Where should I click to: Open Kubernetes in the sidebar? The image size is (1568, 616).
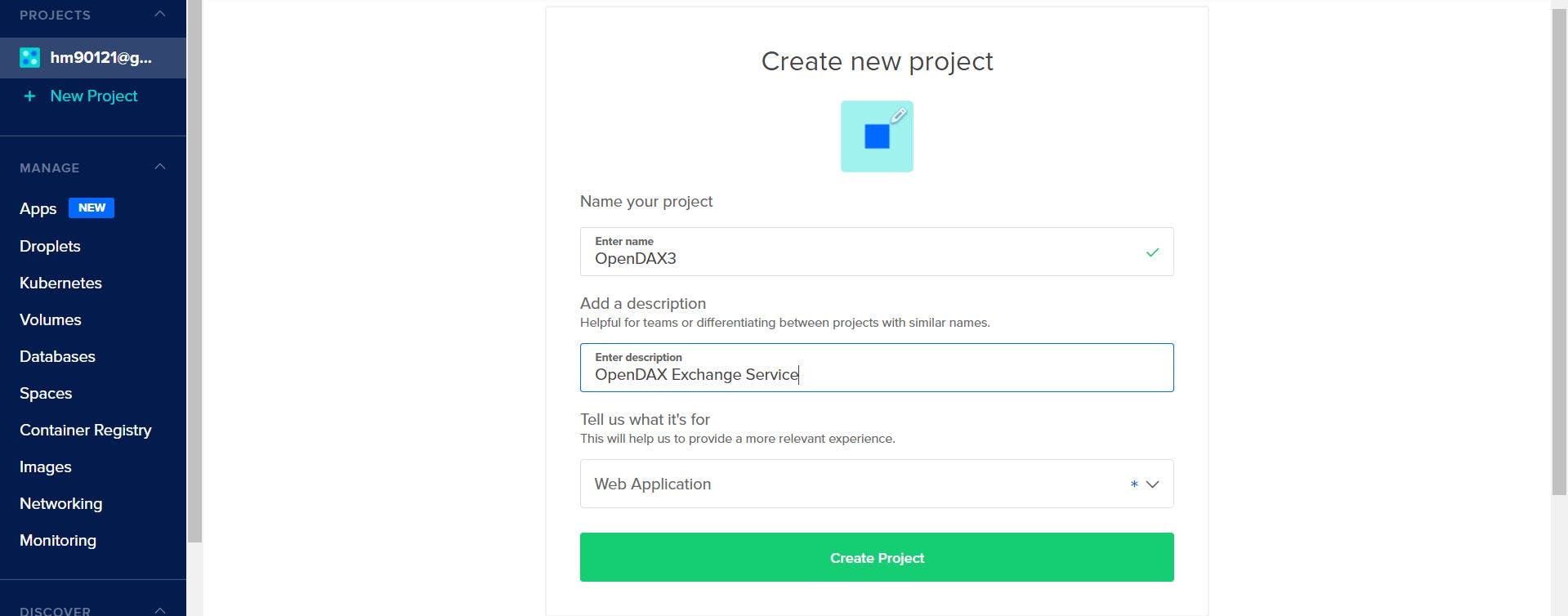60,283
